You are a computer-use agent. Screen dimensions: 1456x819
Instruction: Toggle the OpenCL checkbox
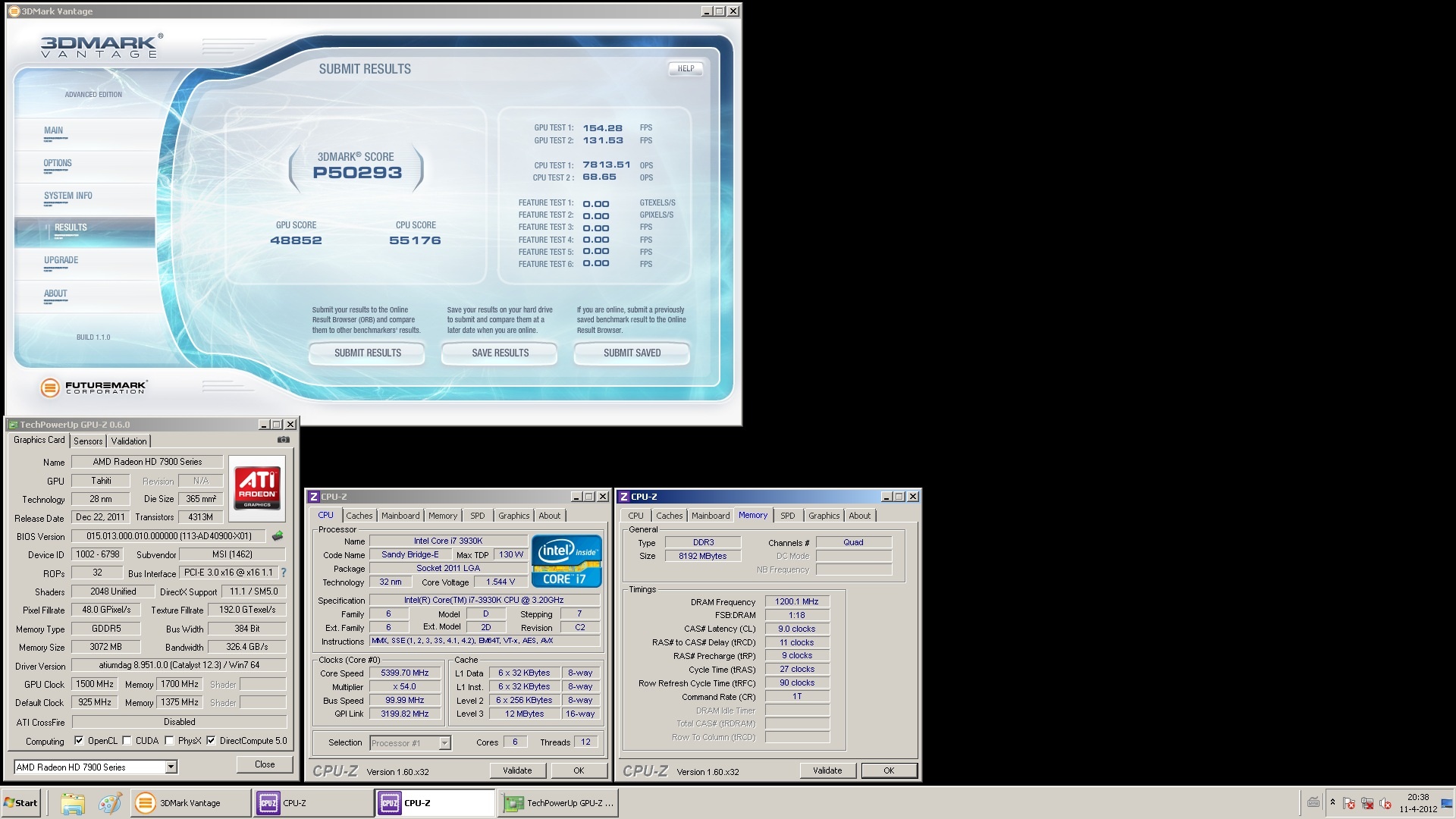(79, 741)
